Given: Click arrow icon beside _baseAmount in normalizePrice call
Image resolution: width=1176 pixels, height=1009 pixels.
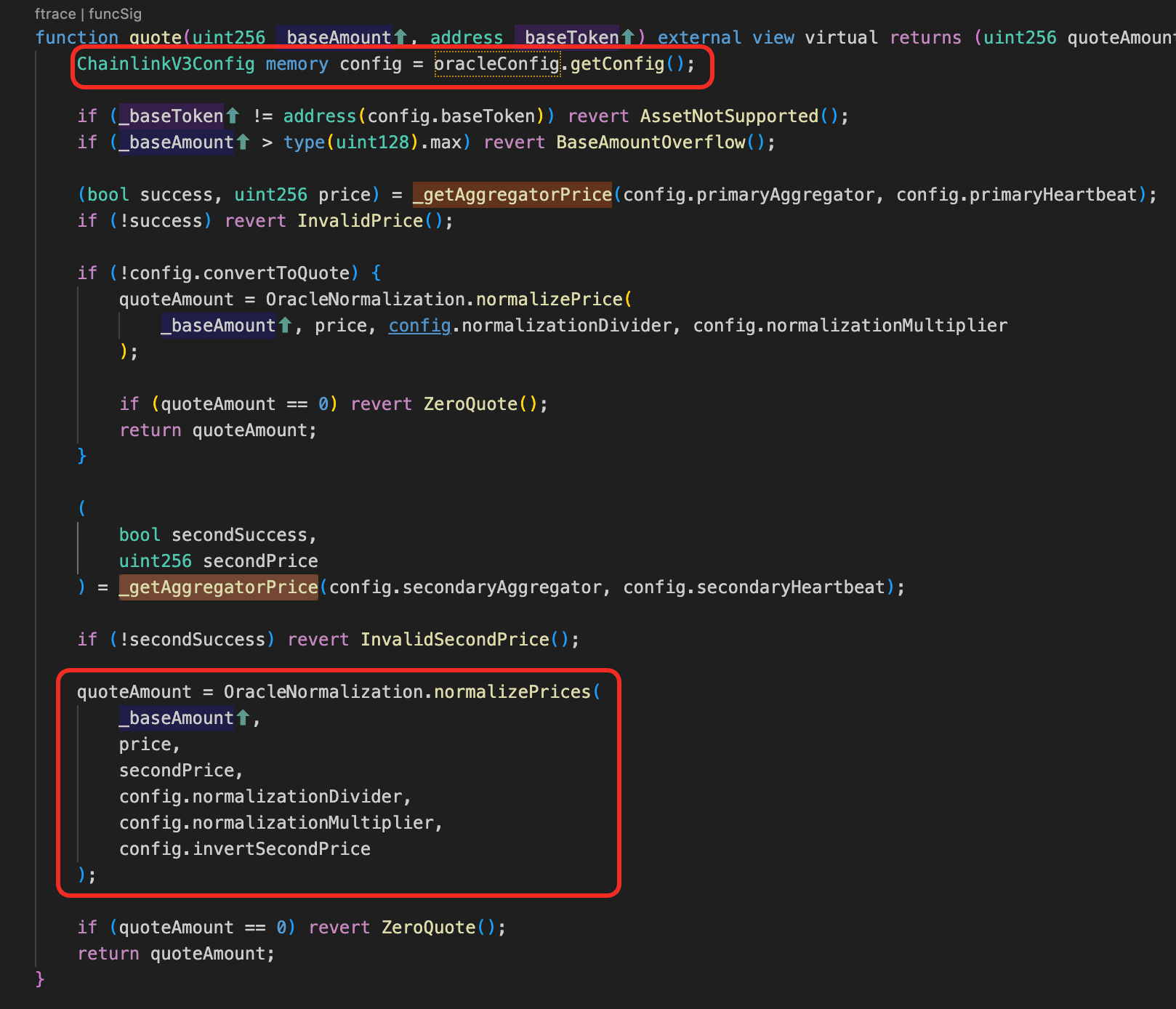Looking at the screenshot, I should 285,325.
